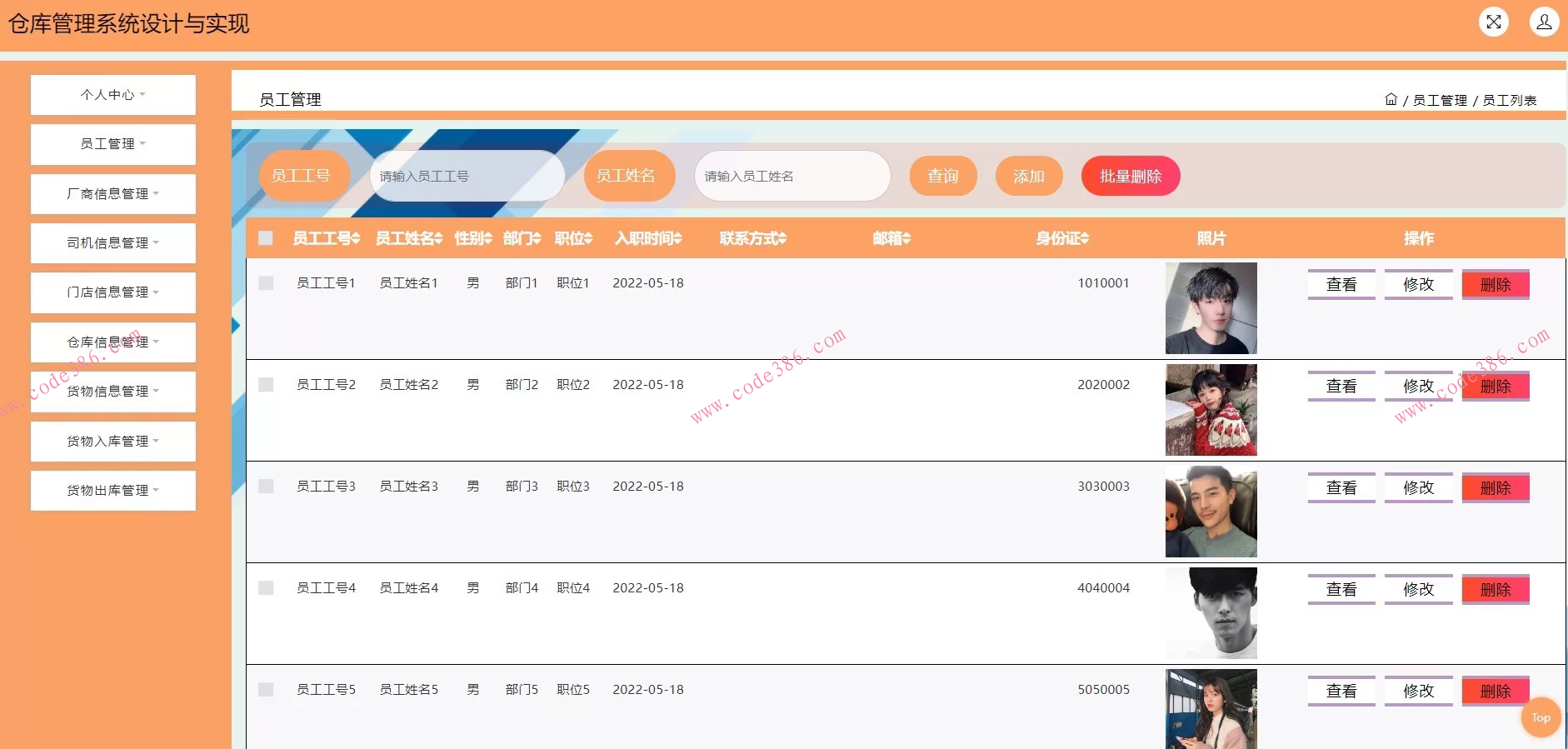Edit 员工工号3 using 修改 button
The height and width of the screenshot is (749, 1568).
coord(1419,487)
